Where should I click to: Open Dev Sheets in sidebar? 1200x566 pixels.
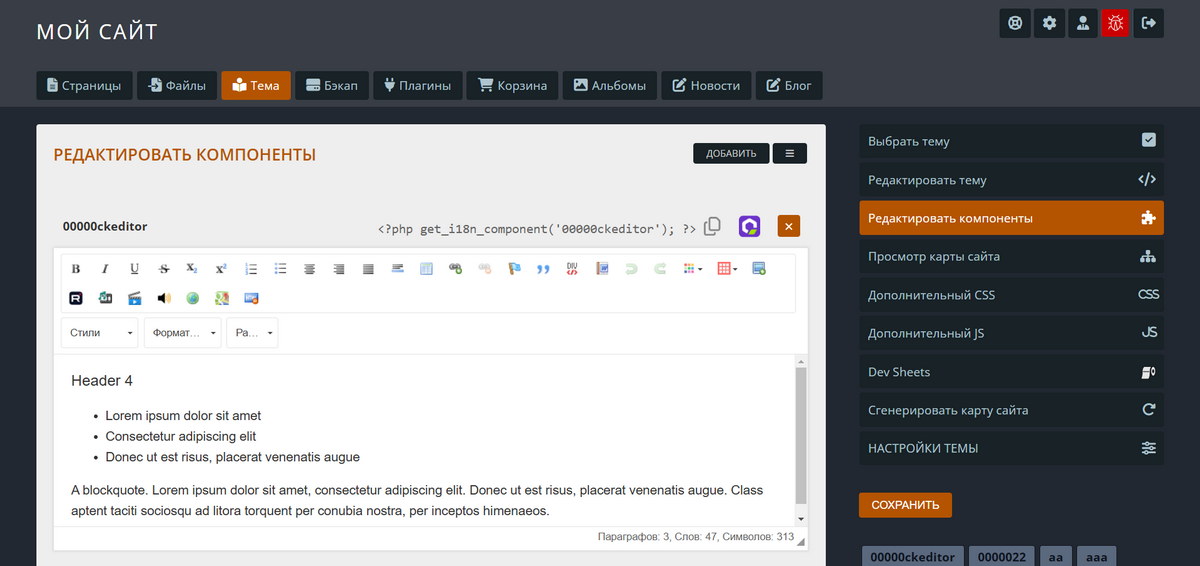1011,372
